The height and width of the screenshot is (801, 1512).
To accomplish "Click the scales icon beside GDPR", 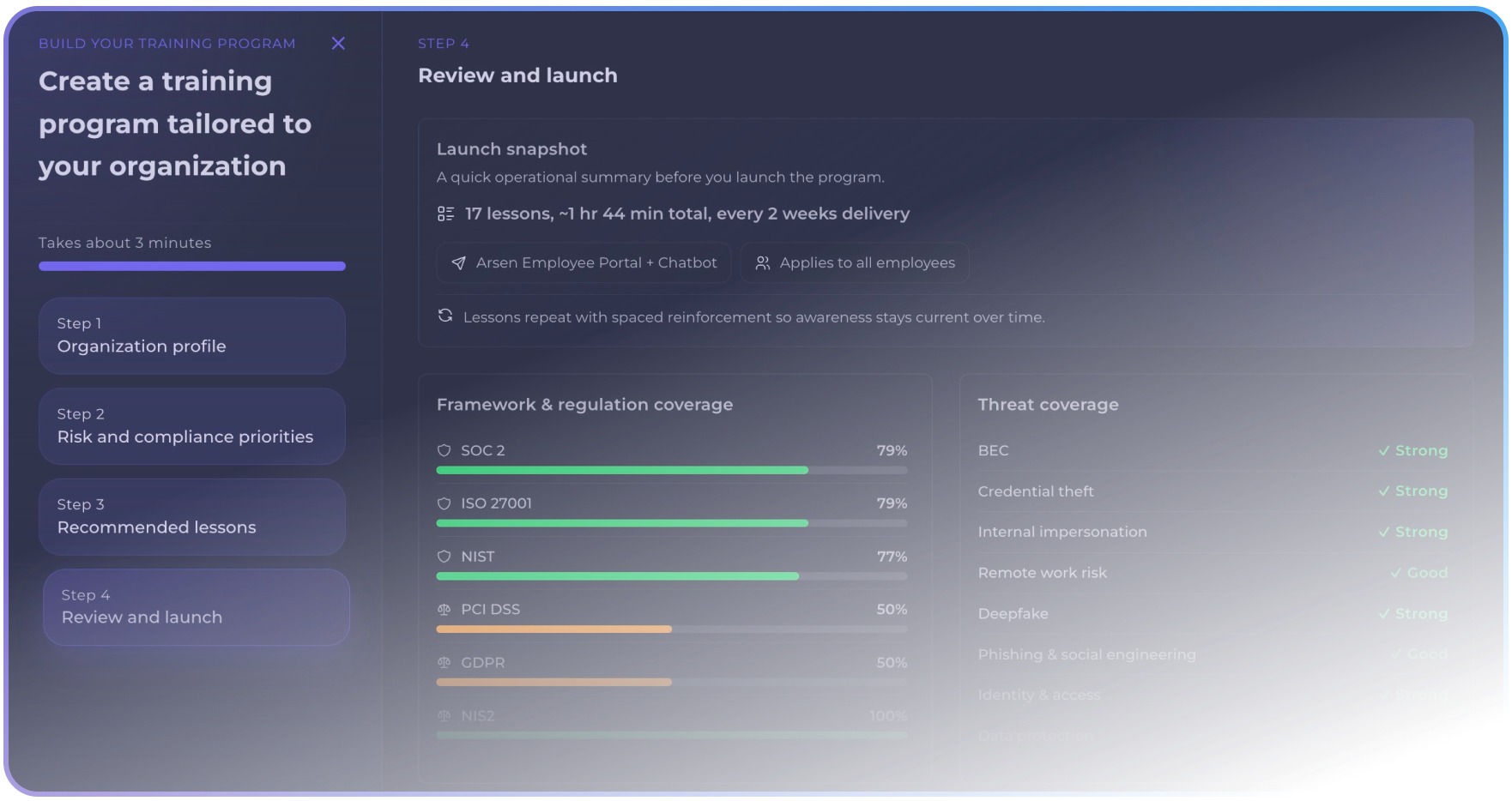I will (444, 663).
